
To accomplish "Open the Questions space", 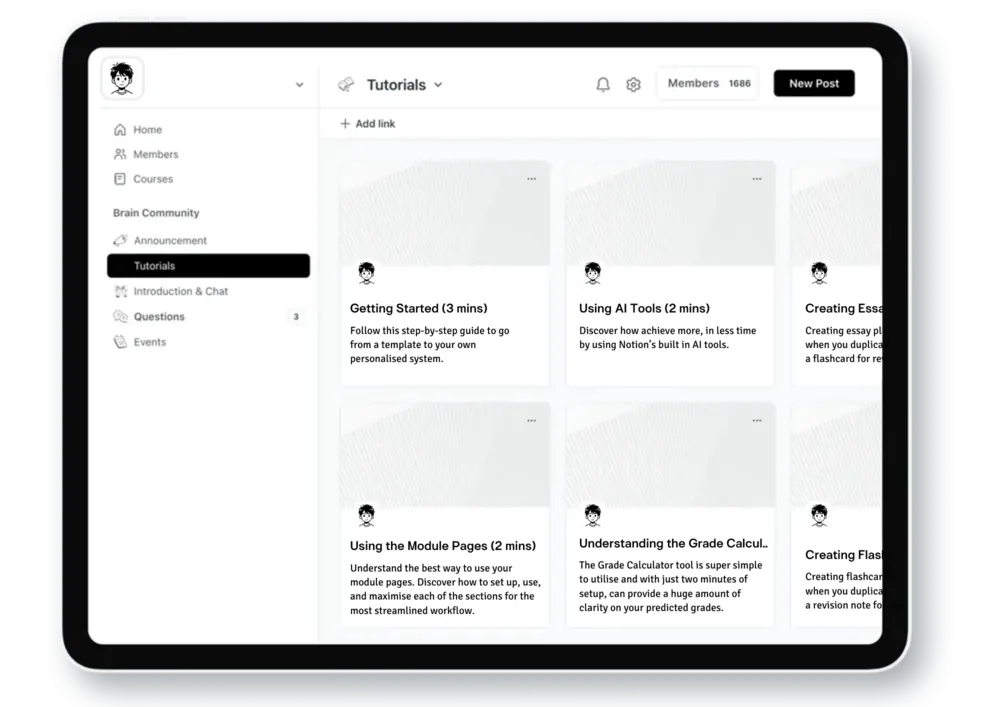I will [209, 316].
